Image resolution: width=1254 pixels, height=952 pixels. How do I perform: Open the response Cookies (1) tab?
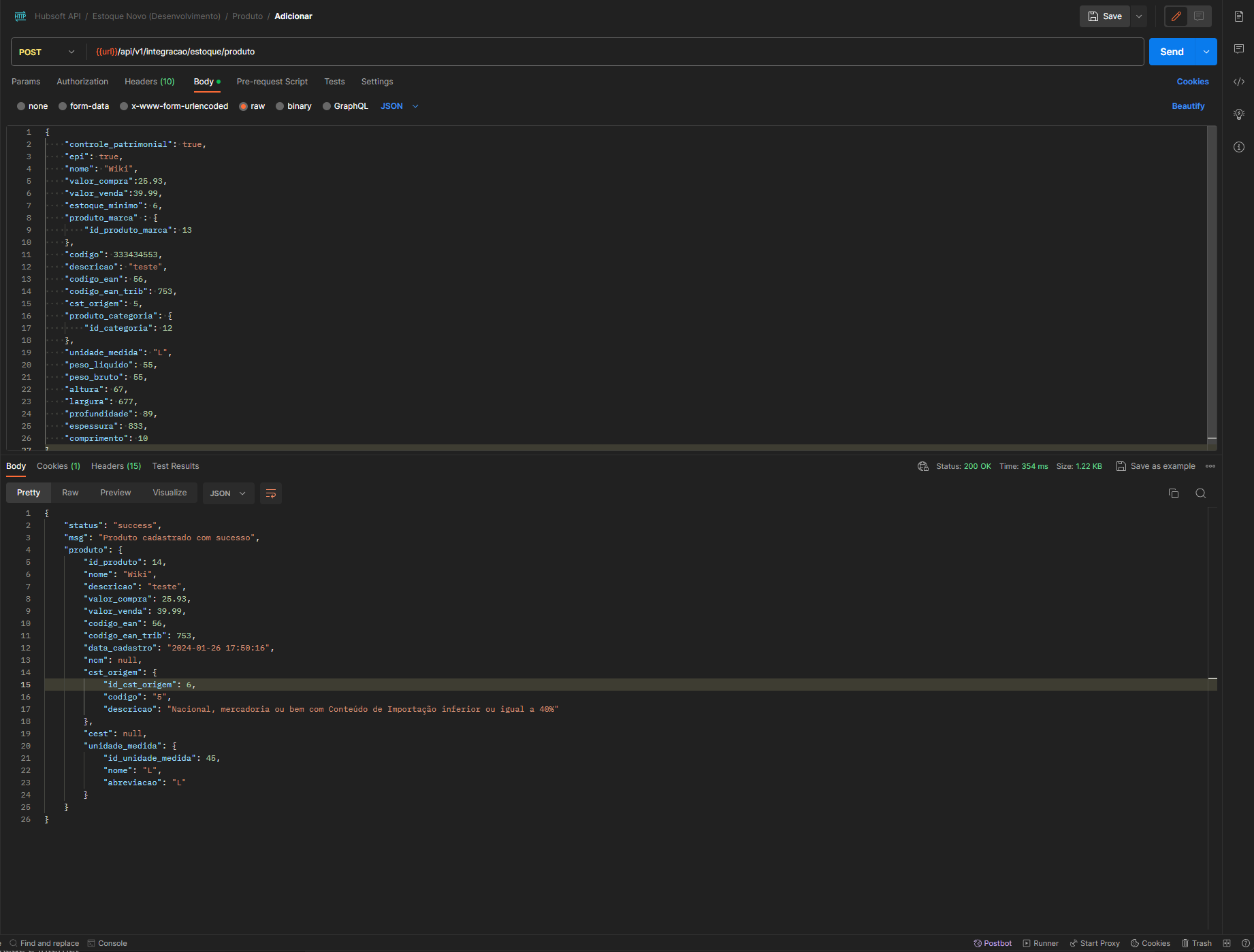[x=59, y=466]
